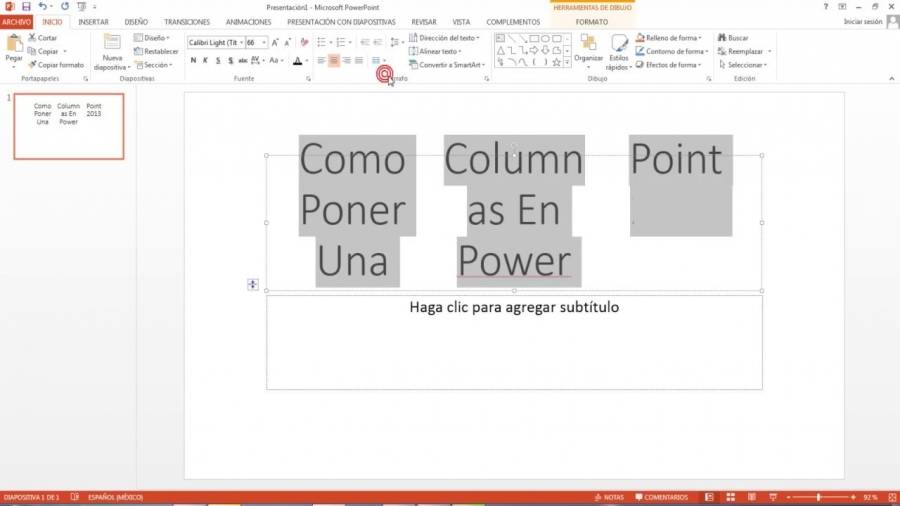Open the font name dropdown

(x=242, y=42)
